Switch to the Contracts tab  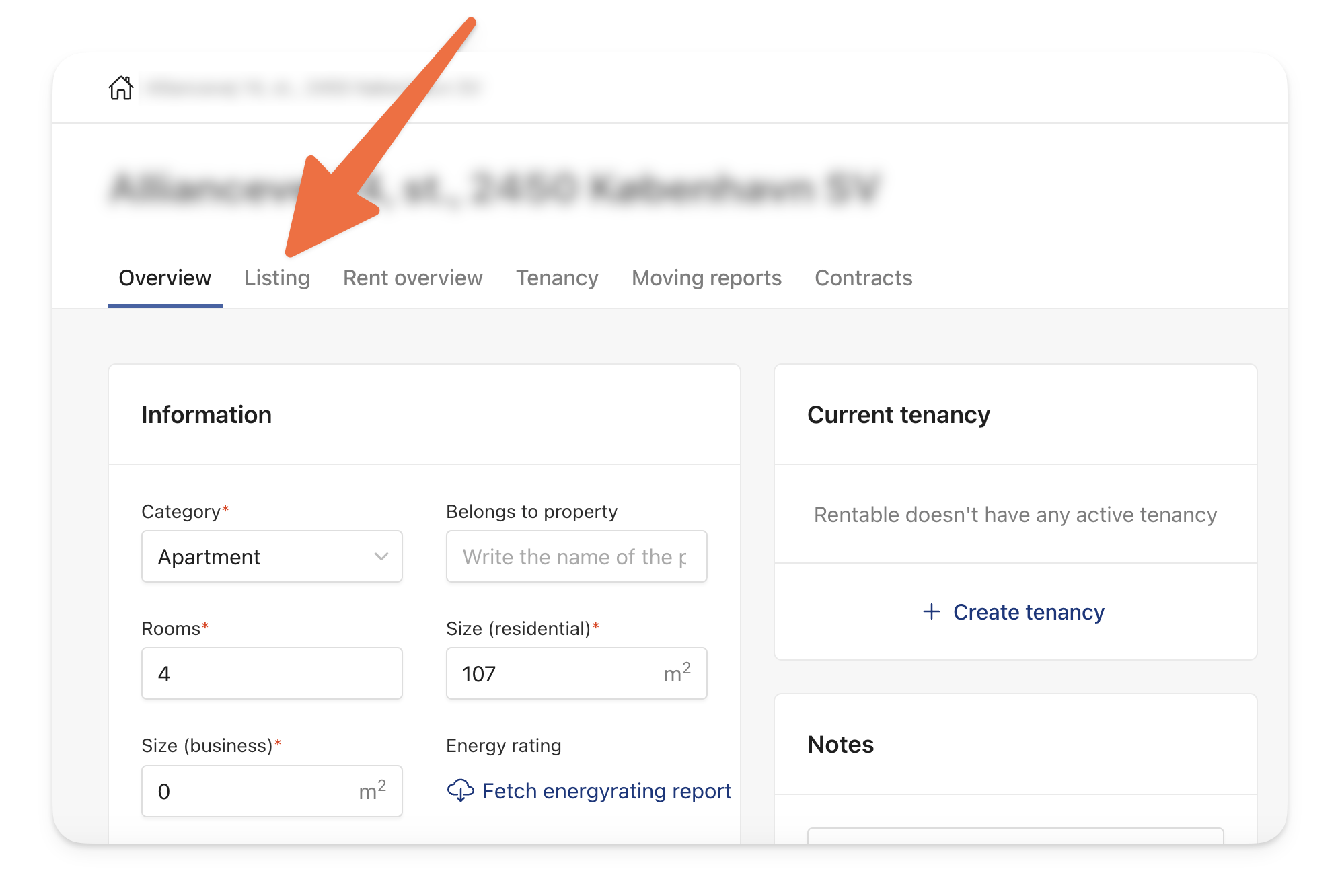coord(863,278)
